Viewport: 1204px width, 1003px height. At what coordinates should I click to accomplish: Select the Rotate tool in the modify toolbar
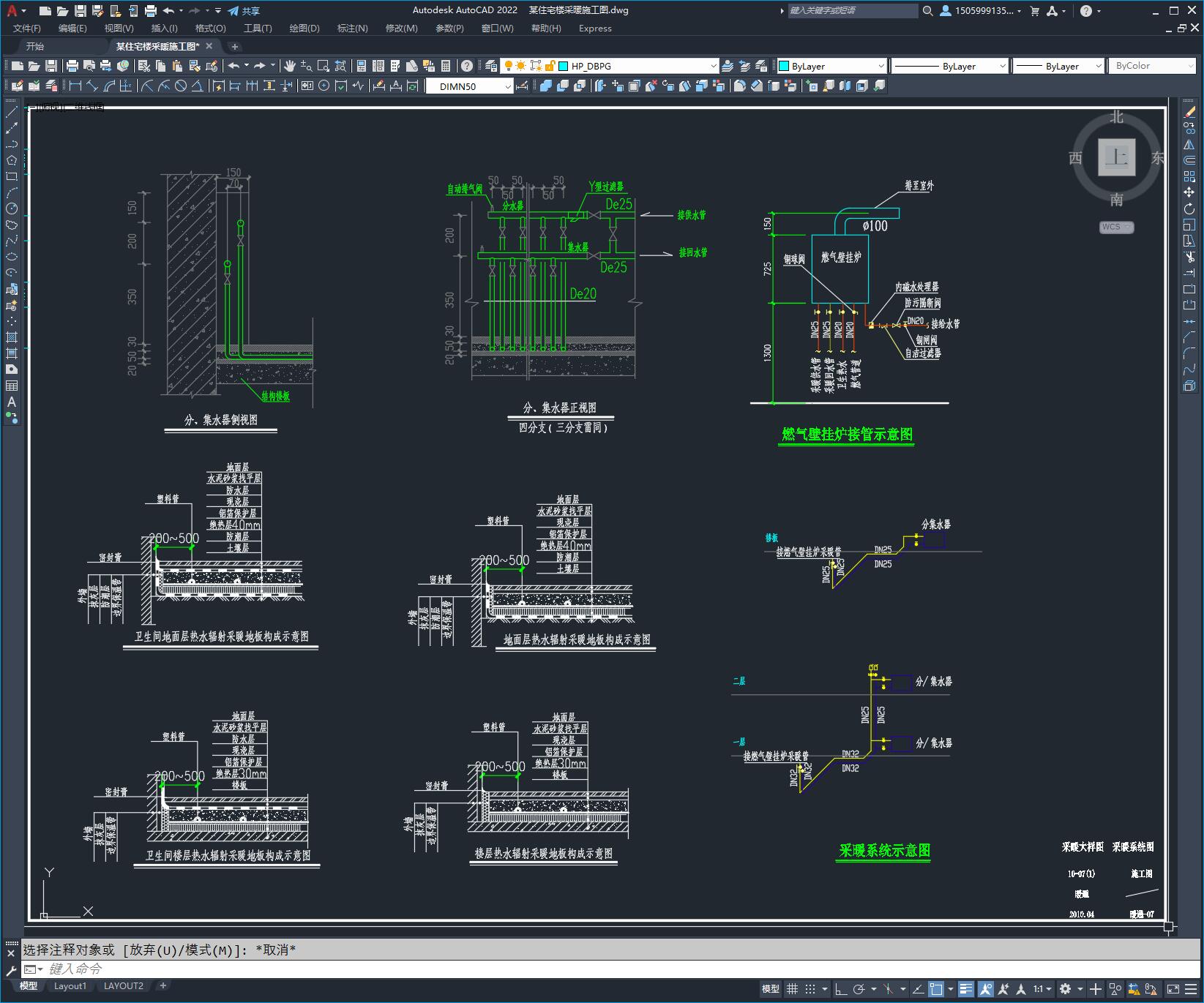[1189, 209]
